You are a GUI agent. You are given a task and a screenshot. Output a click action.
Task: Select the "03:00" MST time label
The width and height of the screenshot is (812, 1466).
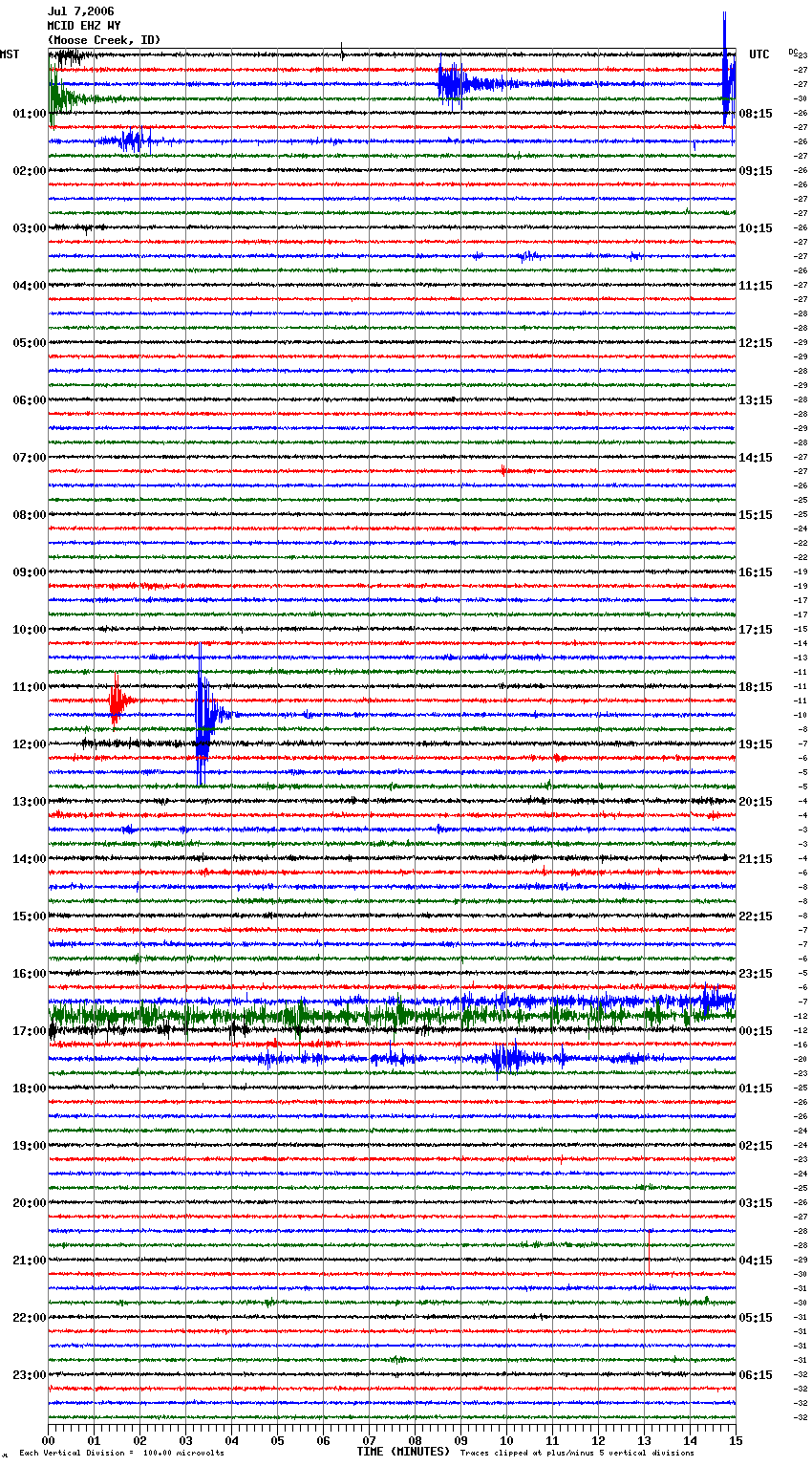coord(30,228)
